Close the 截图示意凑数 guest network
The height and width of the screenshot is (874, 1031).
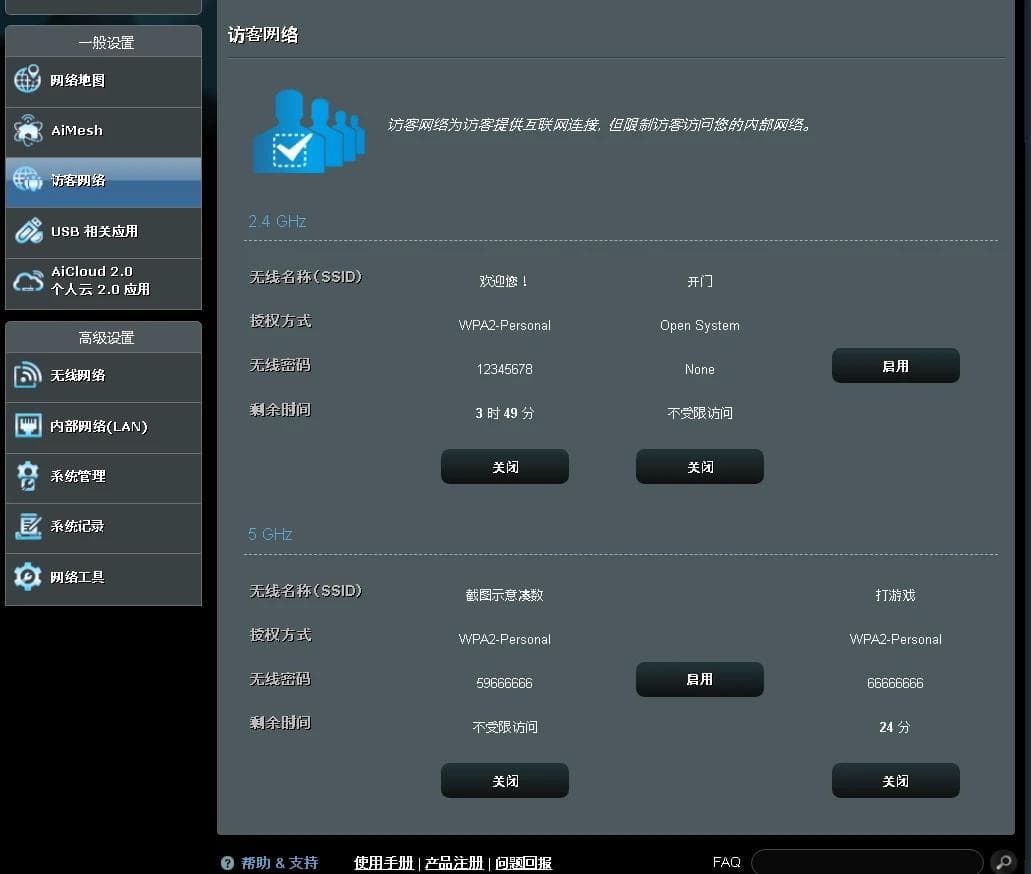click(x=505, y=781)
